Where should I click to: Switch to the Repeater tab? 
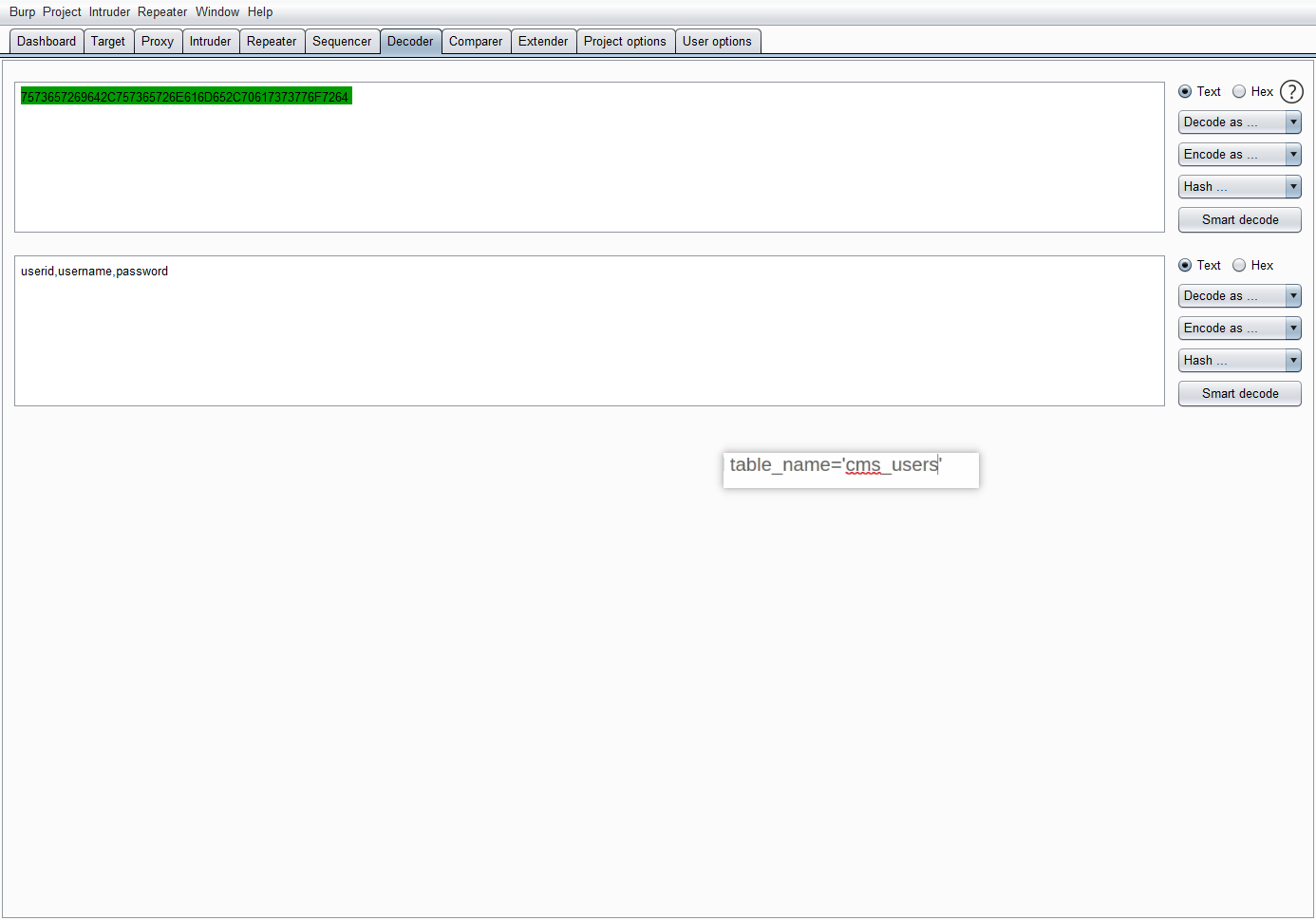(272, 42)
